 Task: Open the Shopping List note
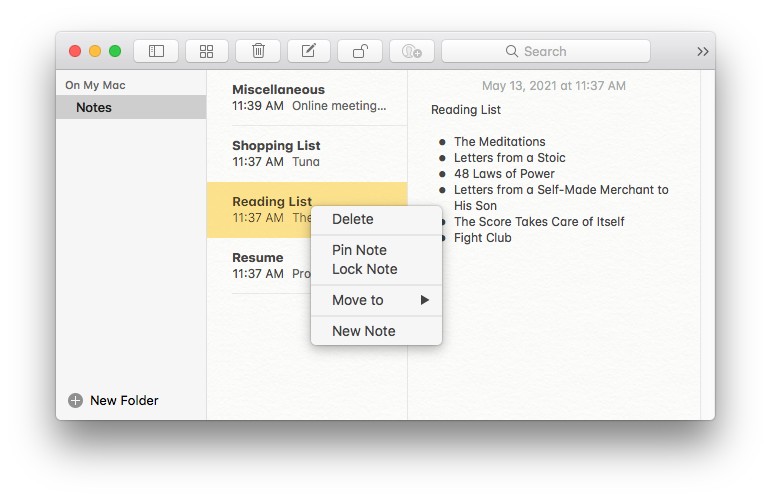(x=307, y=153)
